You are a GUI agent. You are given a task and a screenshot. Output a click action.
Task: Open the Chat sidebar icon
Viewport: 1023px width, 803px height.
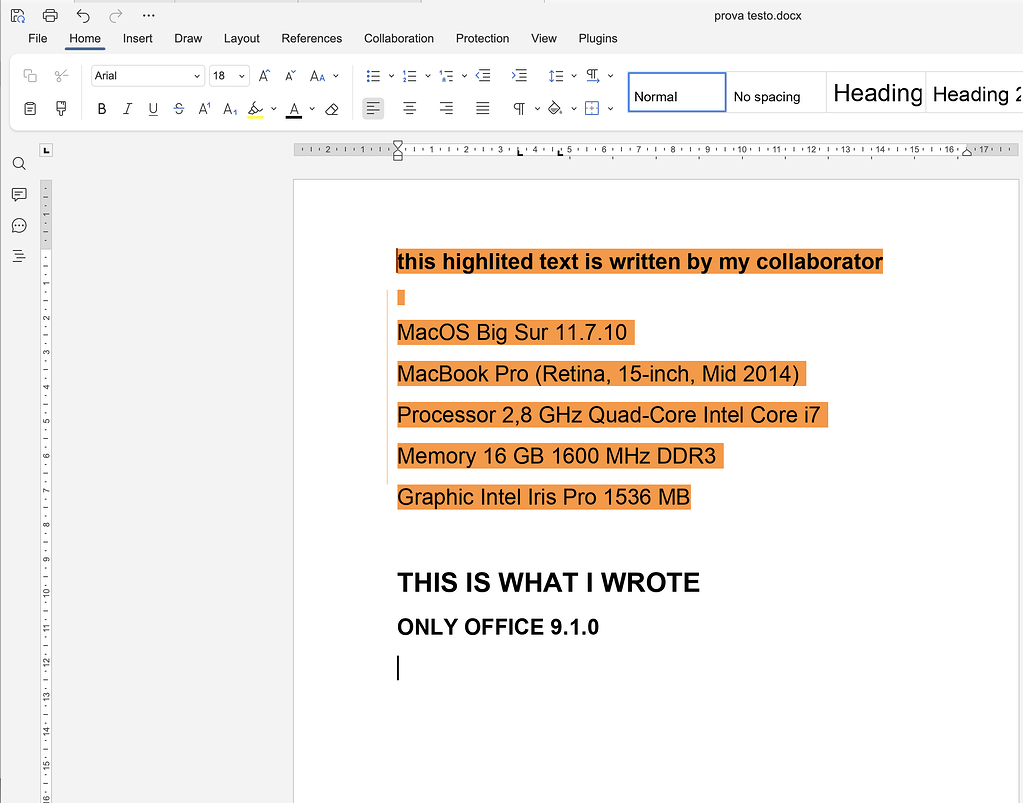18,225
